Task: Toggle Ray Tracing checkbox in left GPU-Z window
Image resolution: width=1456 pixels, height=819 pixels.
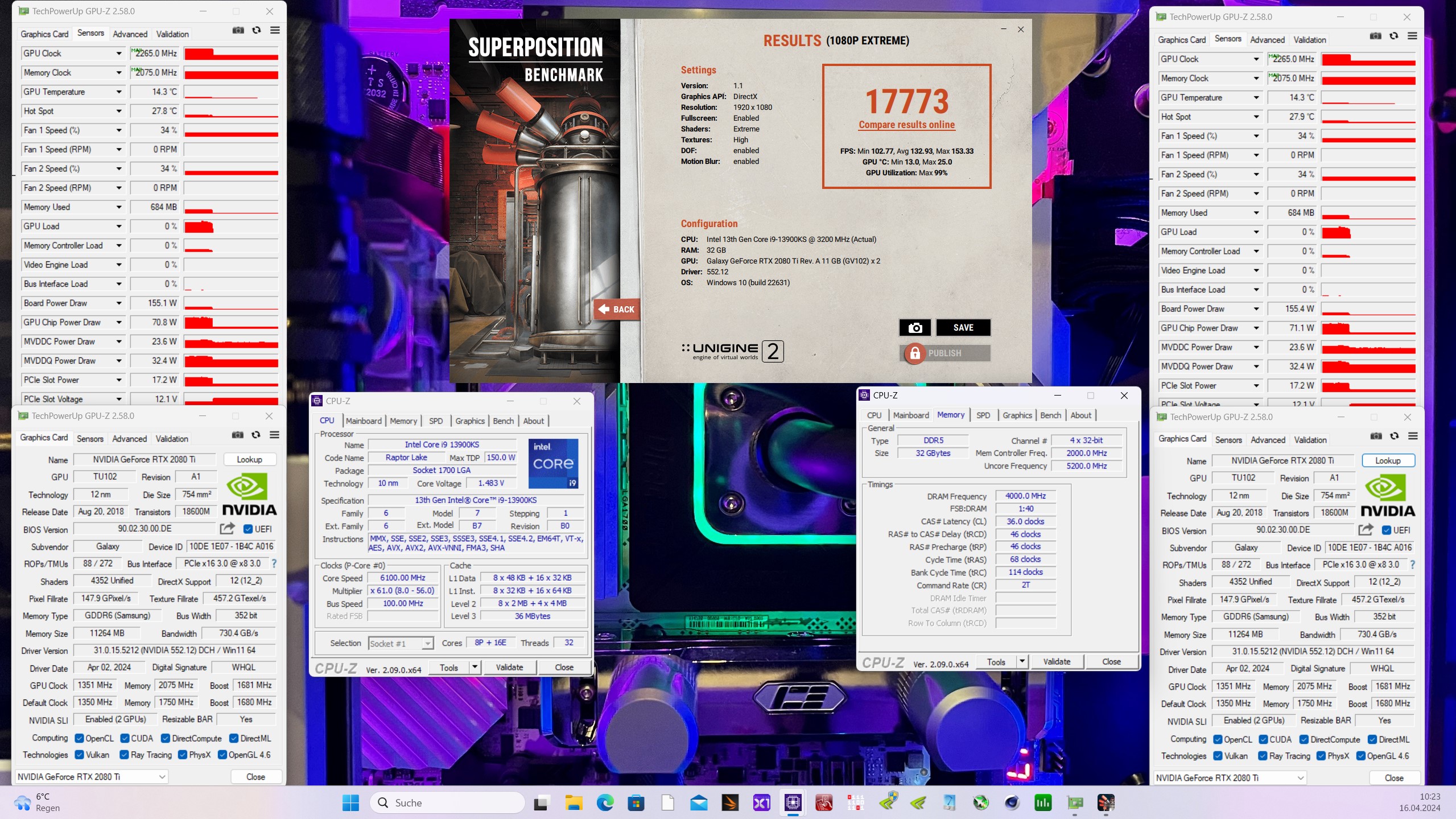Action: click(x=124, y=755)
